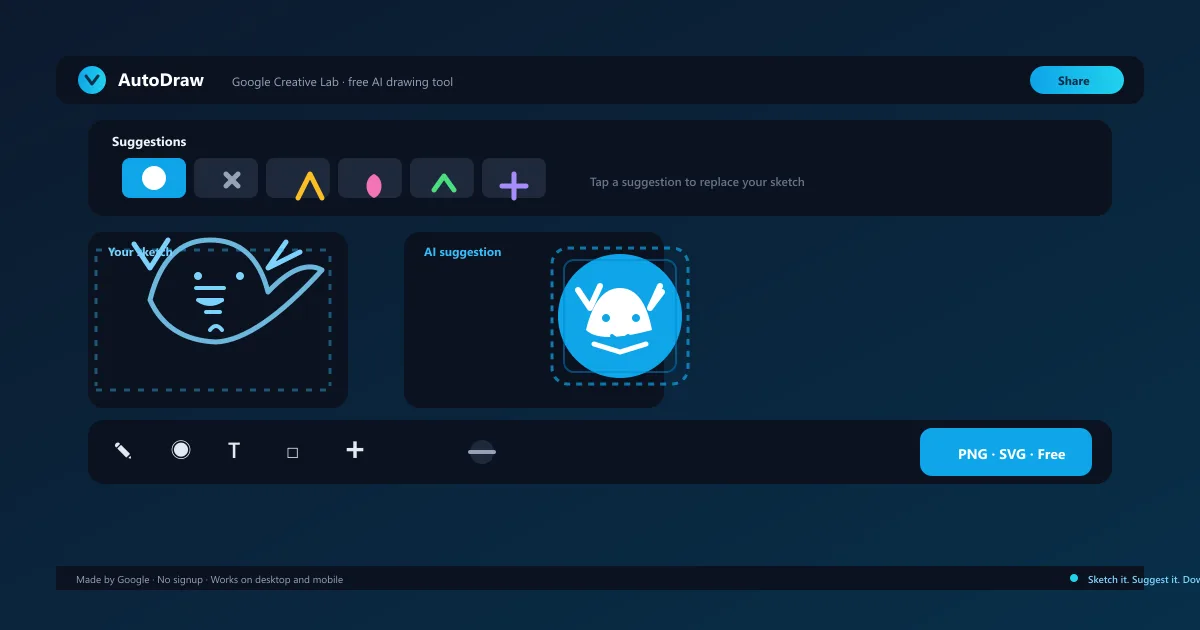
Task: Click the AutoDraw logo icon
Action: coord(92,80)
